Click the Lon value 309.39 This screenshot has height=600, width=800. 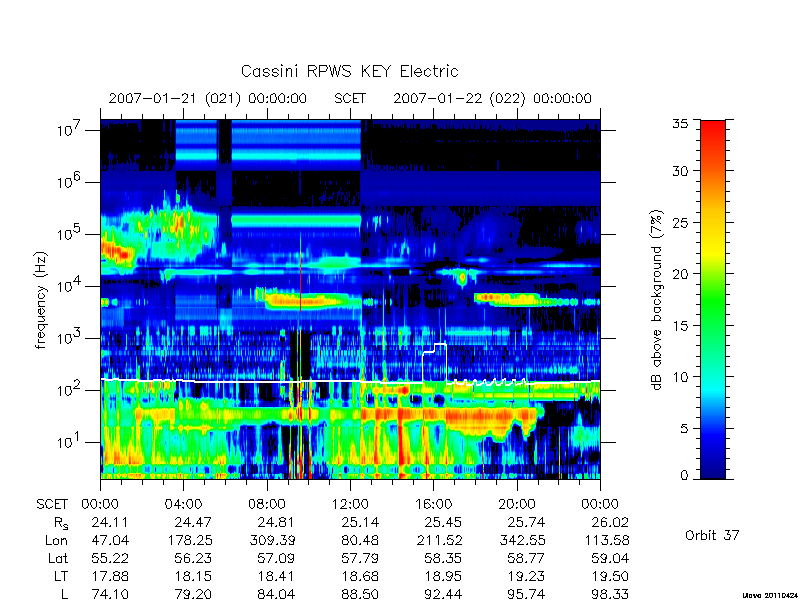pyautogui.click(x=272, y=540)
